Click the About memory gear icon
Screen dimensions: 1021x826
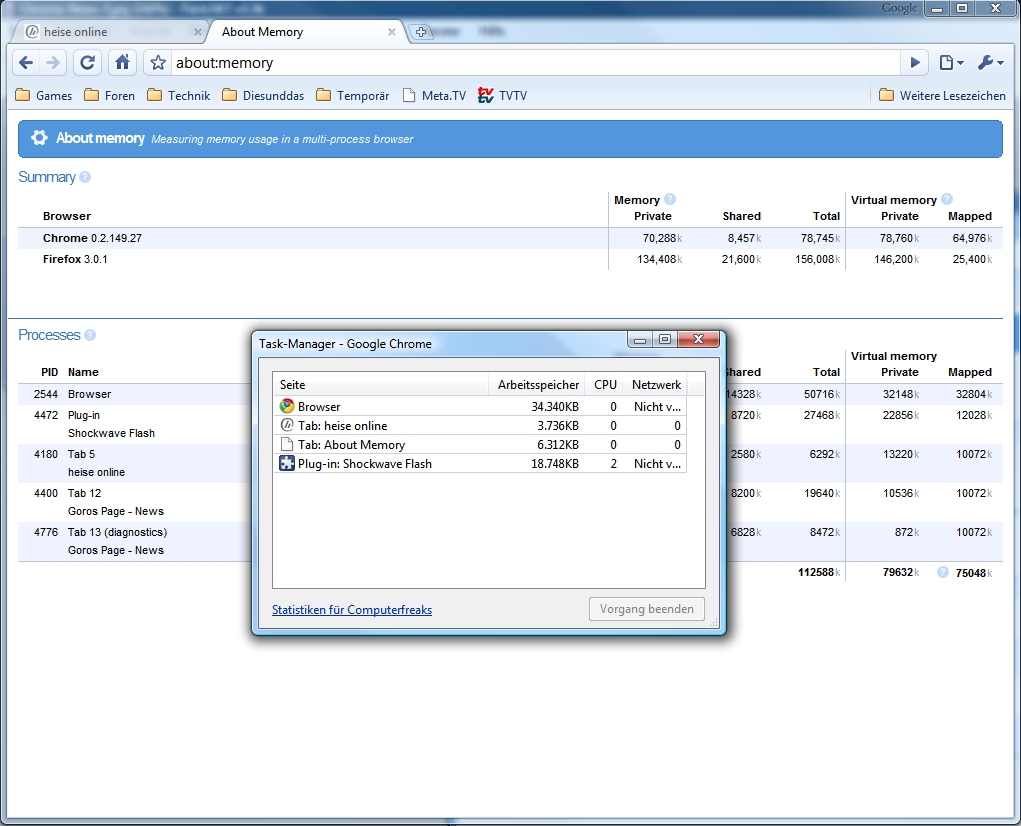(39, 137)
